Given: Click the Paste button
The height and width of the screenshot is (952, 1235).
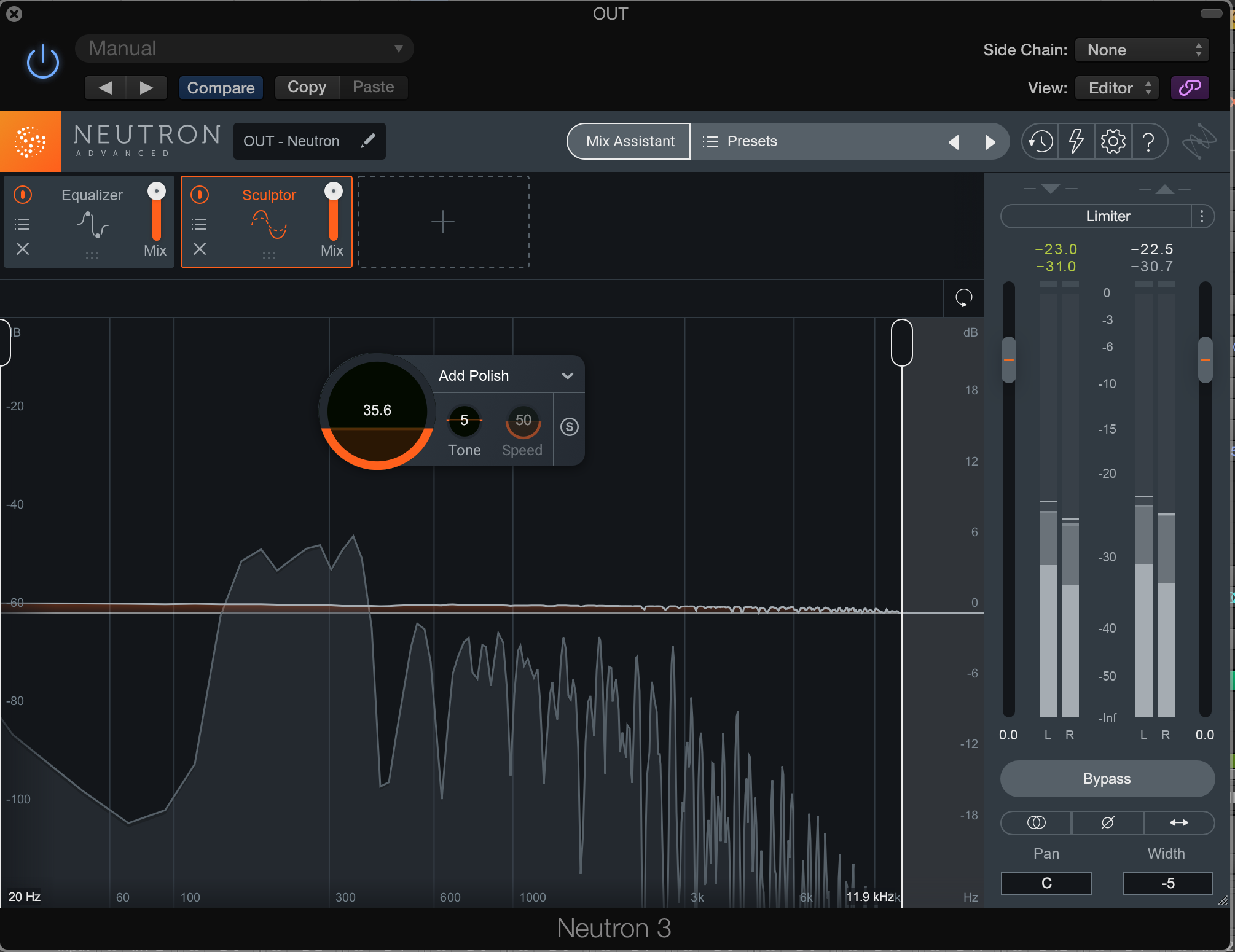Looking at the screenshot, I should pos(374,87).
